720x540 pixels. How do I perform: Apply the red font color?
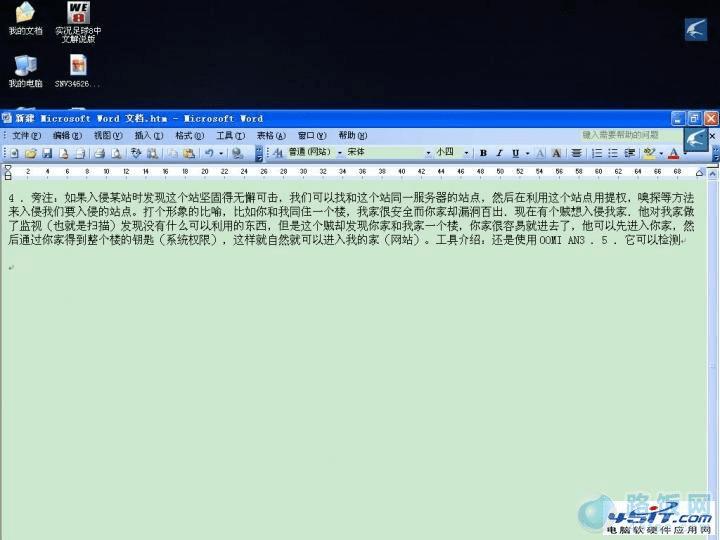673,153
